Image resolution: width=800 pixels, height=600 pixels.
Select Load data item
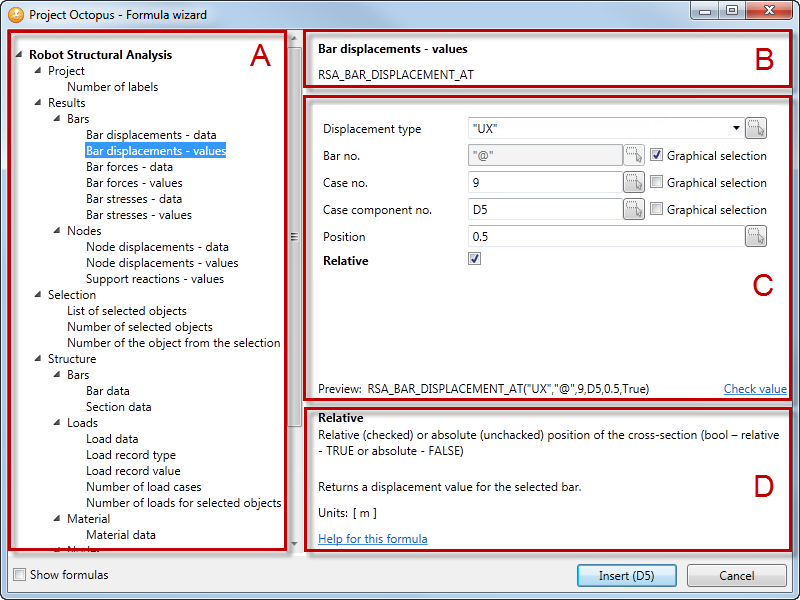(x=112, y=439)
